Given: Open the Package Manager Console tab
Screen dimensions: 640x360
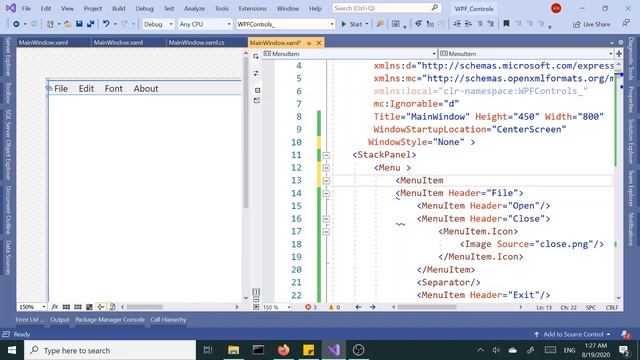Looking at the screenshot, I should (x=110, y=320).
